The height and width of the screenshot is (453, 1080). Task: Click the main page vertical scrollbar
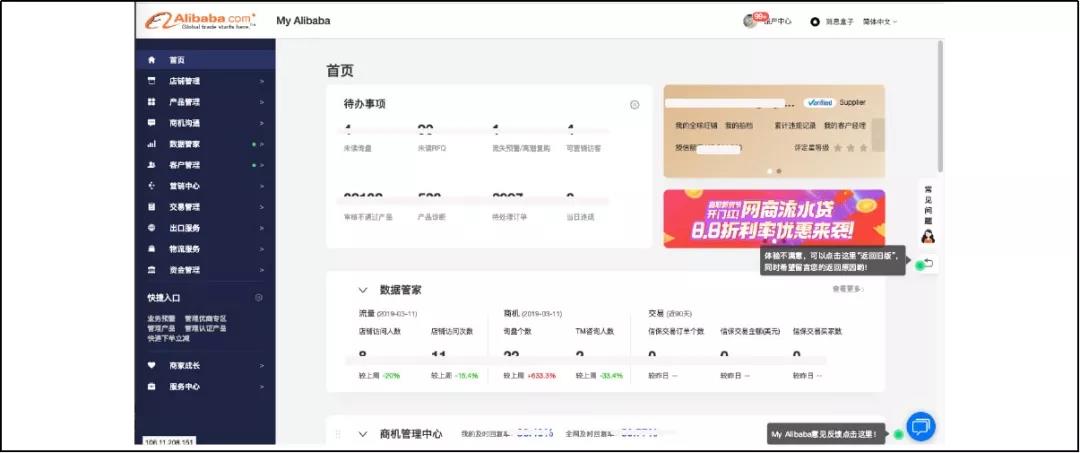tap(940, 105)
